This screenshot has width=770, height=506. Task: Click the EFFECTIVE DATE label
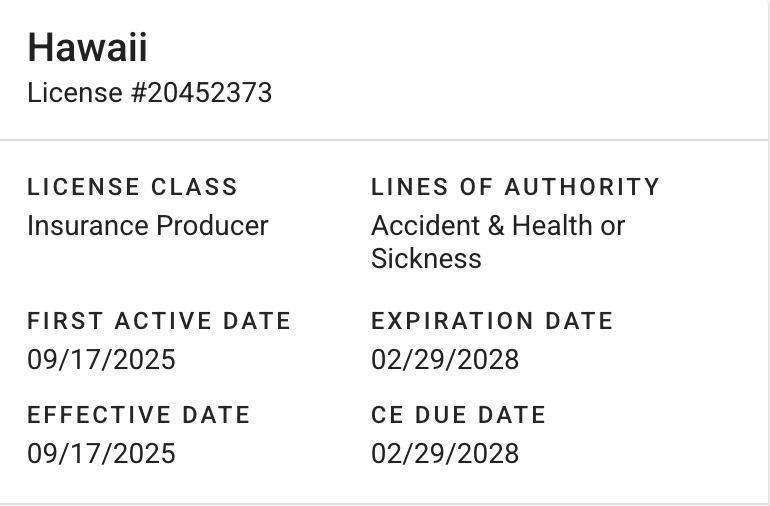point(138,415)
